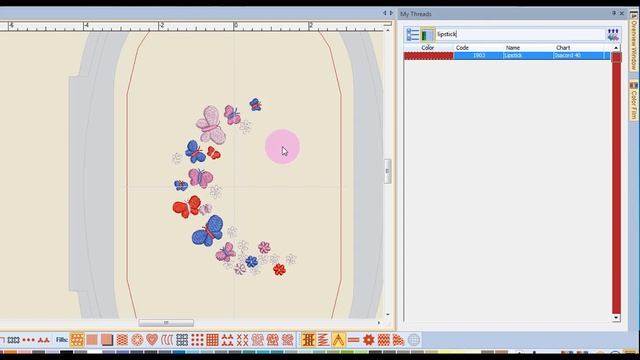Choose the circular radial fill
640x360 pixels.
click(x=137, y=340)
